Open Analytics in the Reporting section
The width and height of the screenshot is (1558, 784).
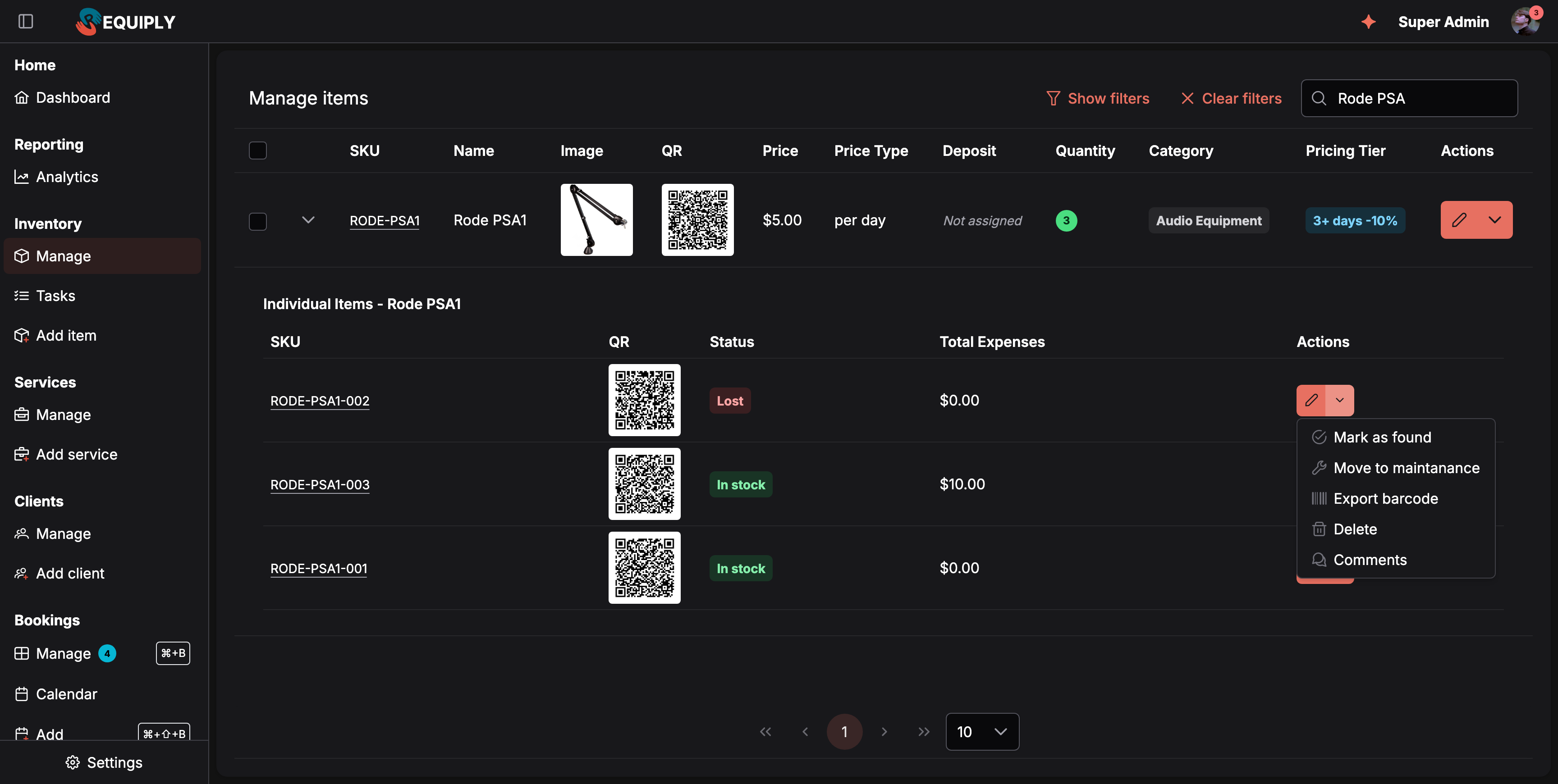56,177
